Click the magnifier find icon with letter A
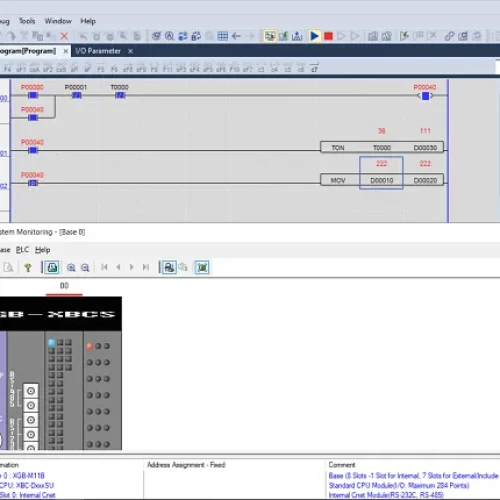The width and height of the screenshot is (500, 500). point(169,36)
